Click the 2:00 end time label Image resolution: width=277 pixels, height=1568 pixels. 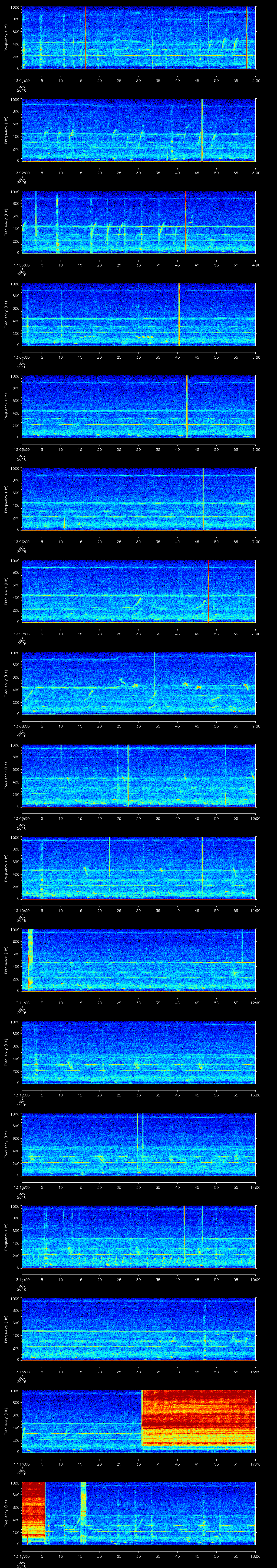pyautogui.click(x=256, y=80)
